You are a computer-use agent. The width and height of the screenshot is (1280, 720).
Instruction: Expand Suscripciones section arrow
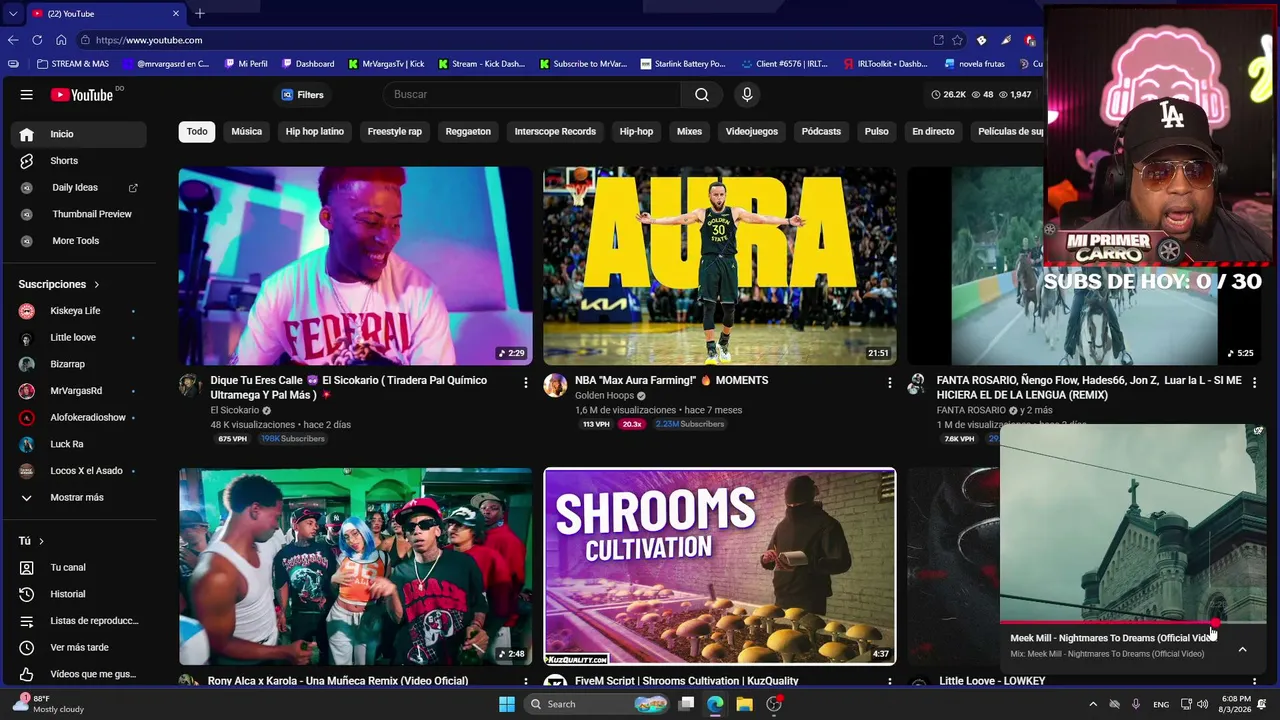(x=96, y=285)
